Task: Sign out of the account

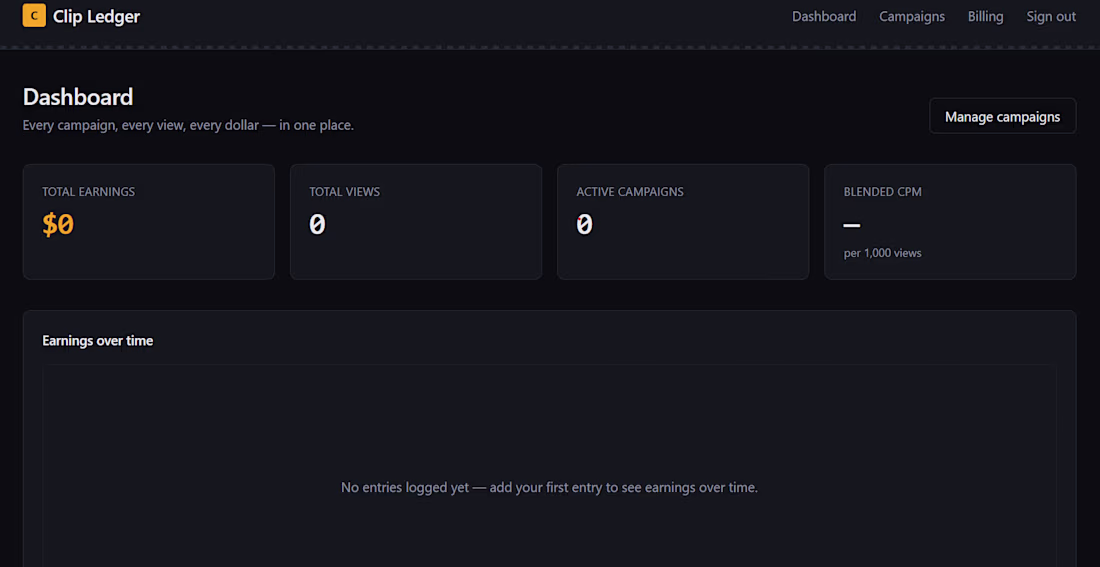Action: click(x=1051, y=16)
